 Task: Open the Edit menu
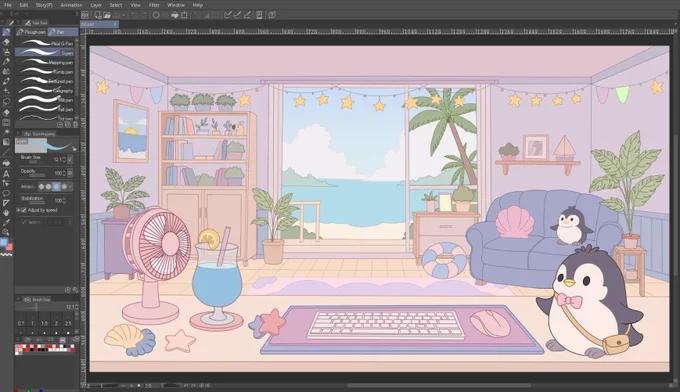coord(23,5)
